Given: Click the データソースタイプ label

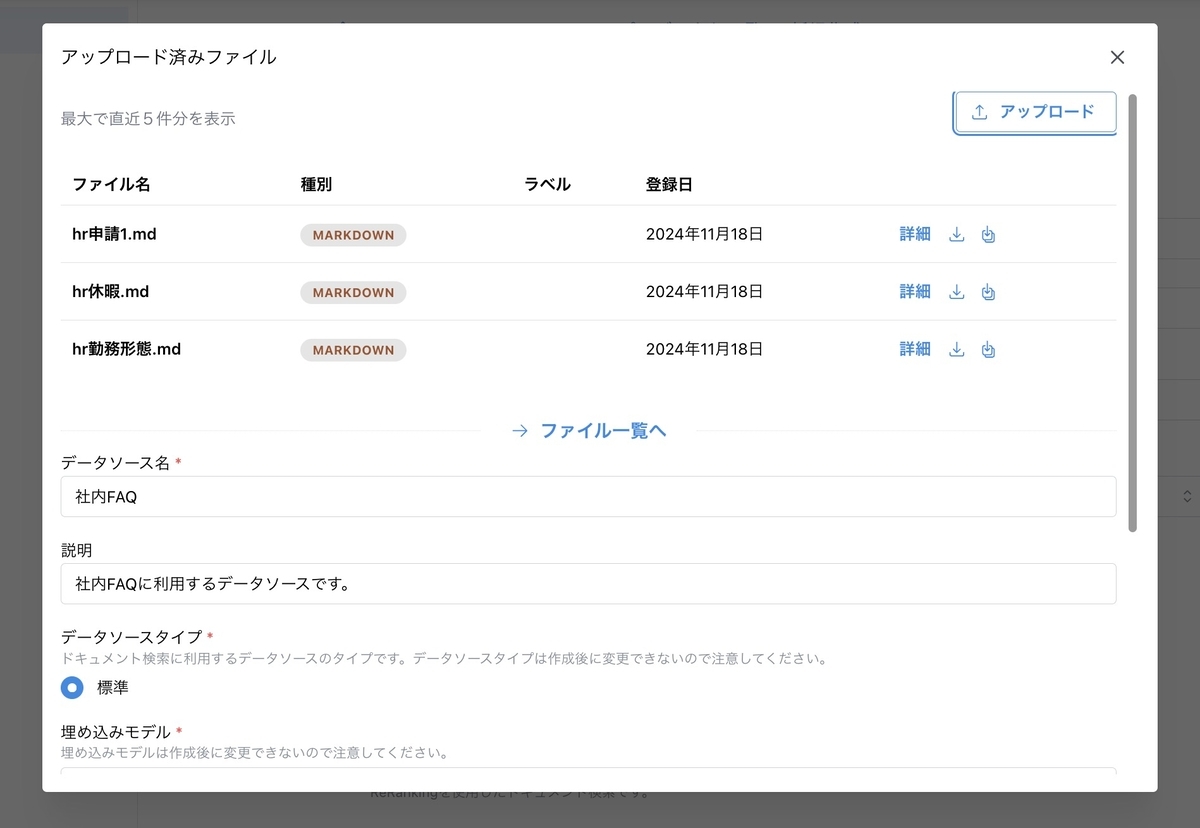Looking at the screenshot, I should tap(131, 637).
